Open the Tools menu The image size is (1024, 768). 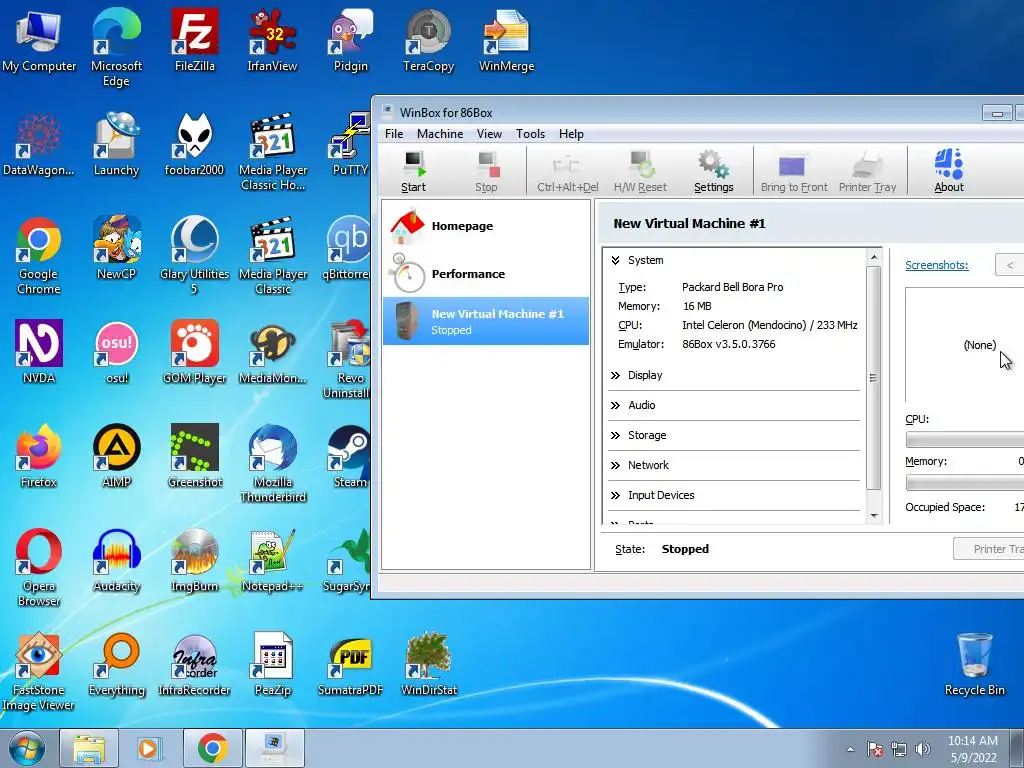pos(530,134)
